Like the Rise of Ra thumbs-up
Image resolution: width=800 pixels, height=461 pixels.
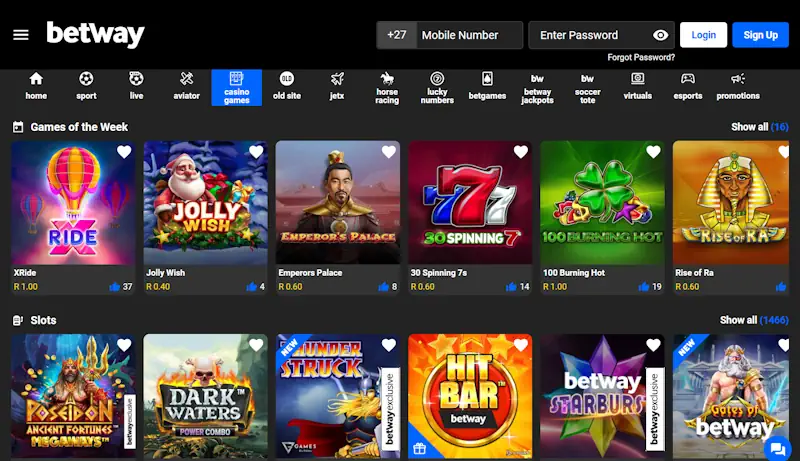[x=781, y=287]
